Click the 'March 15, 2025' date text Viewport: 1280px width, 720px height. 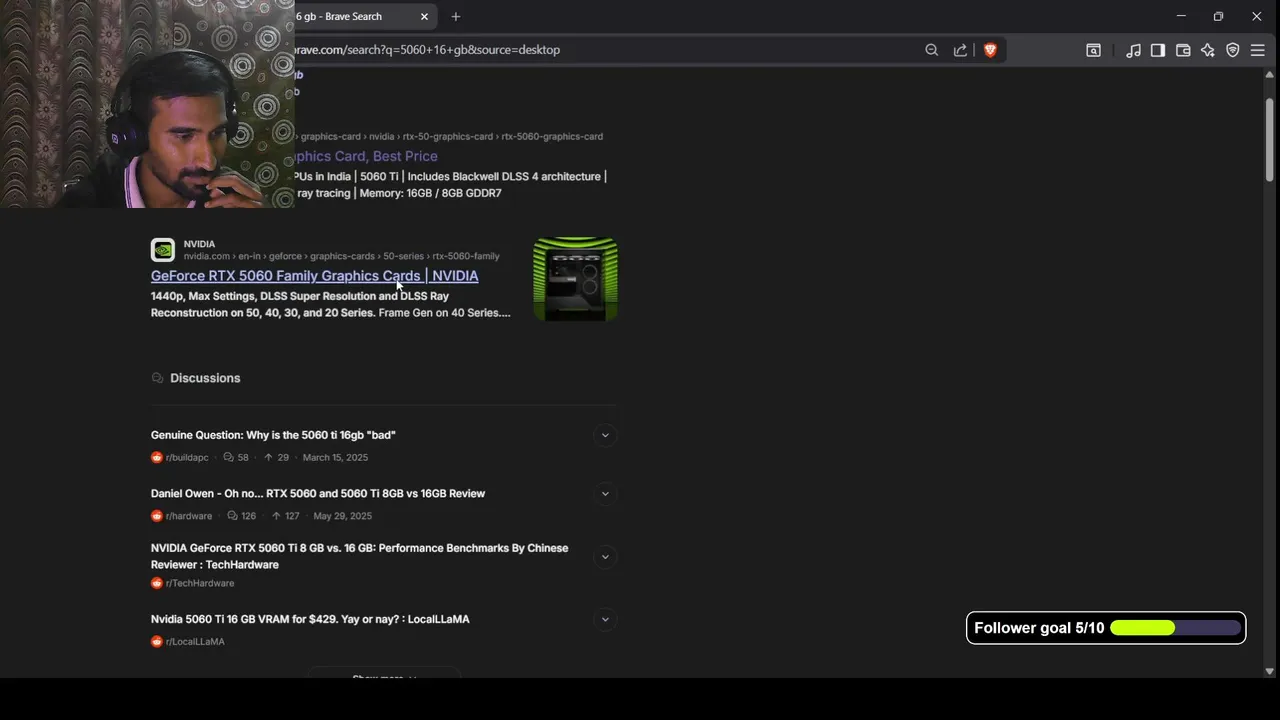click(335, 458)
